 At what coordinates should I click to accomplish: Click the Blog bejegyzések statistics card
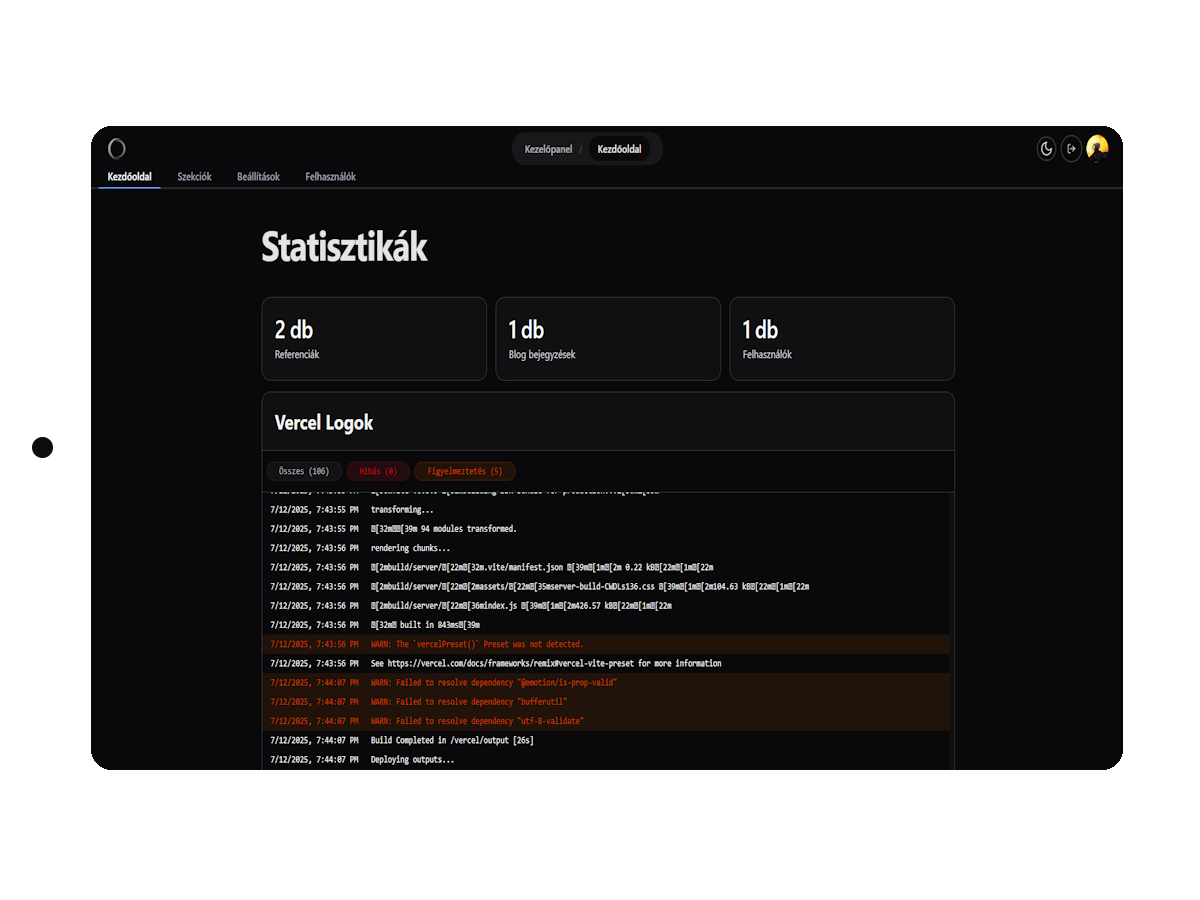(x=608, y=338)
